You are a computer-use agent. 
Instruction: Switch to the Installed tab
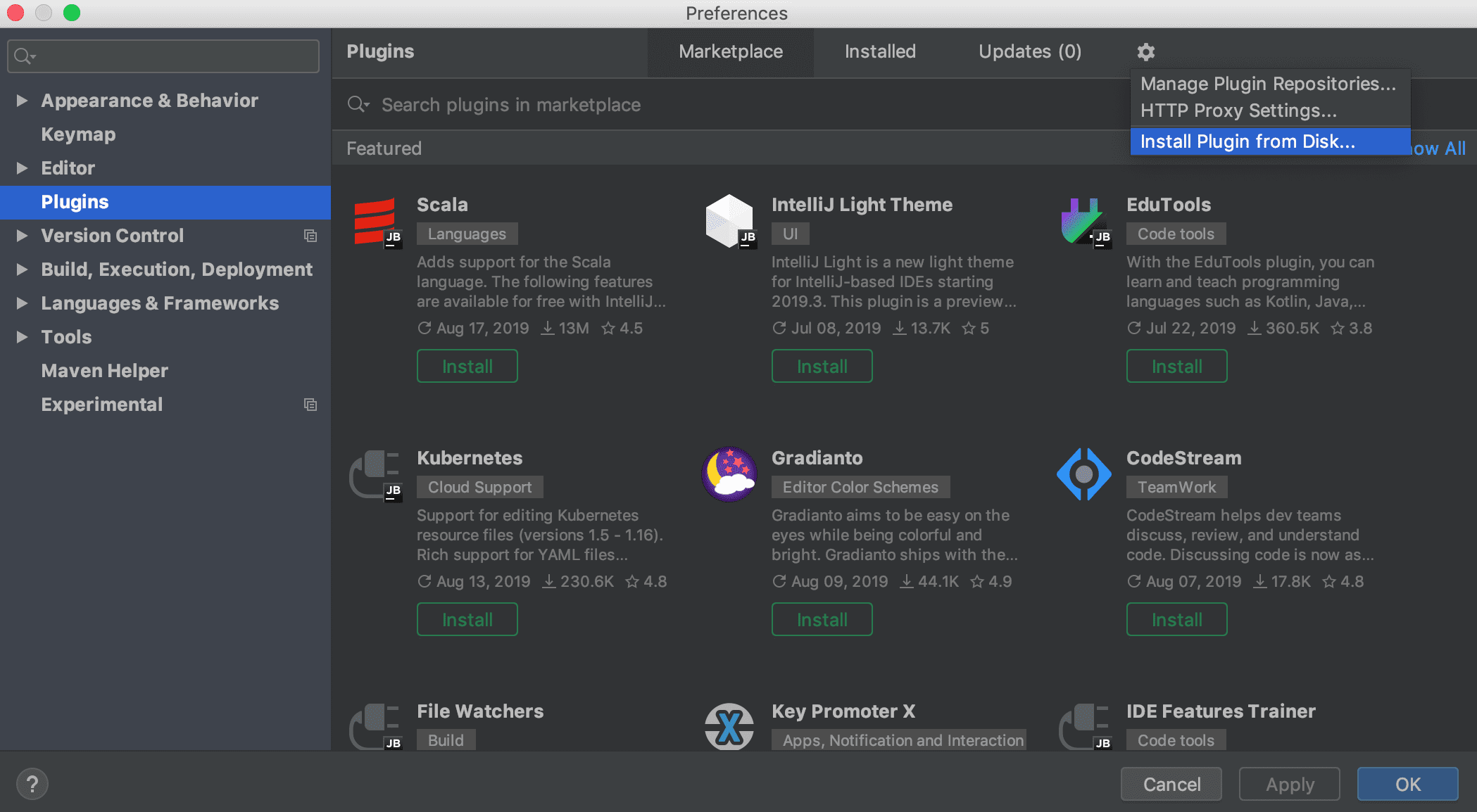point(879,51)
